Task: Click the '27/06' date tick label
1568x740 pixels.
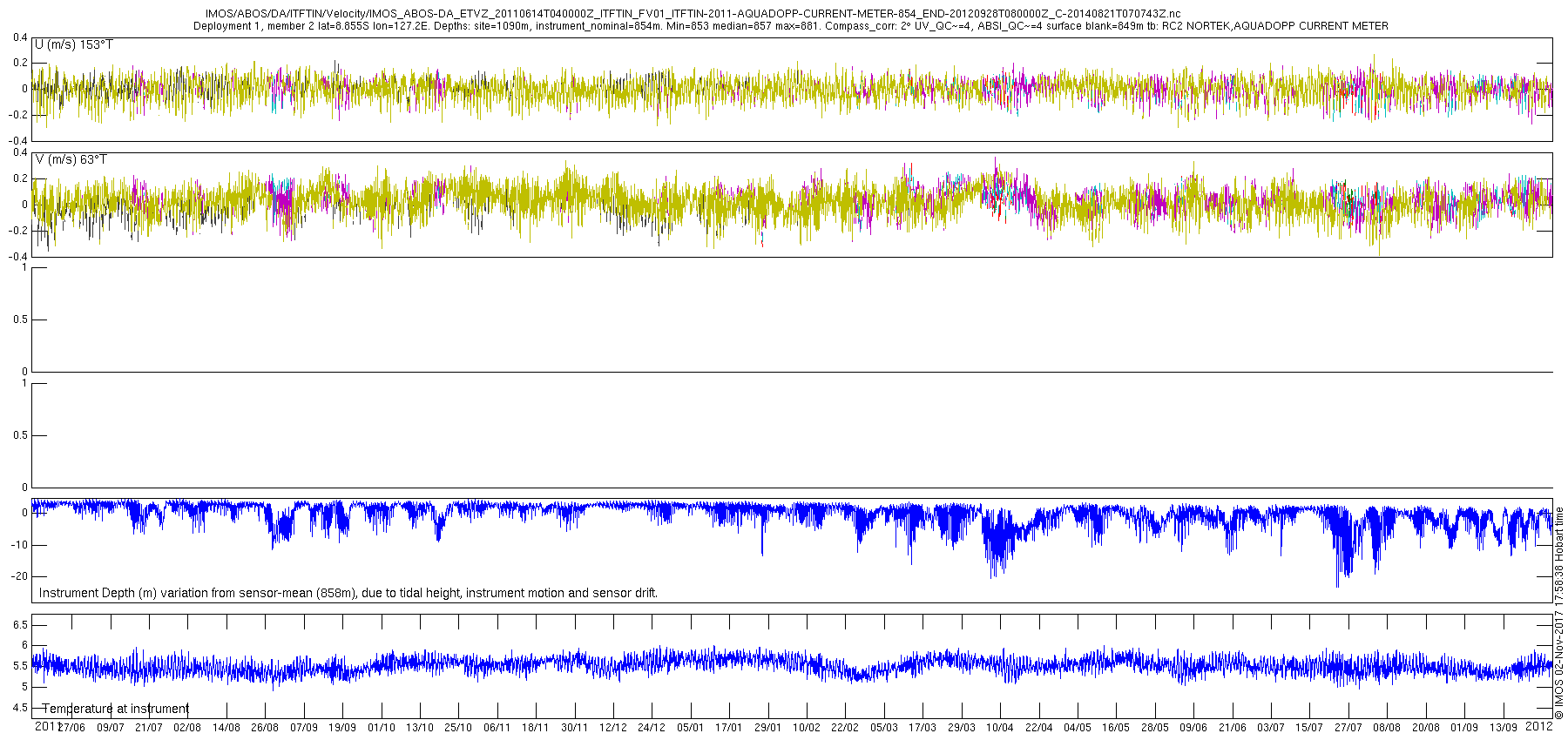Action: [x=71, y=728]
